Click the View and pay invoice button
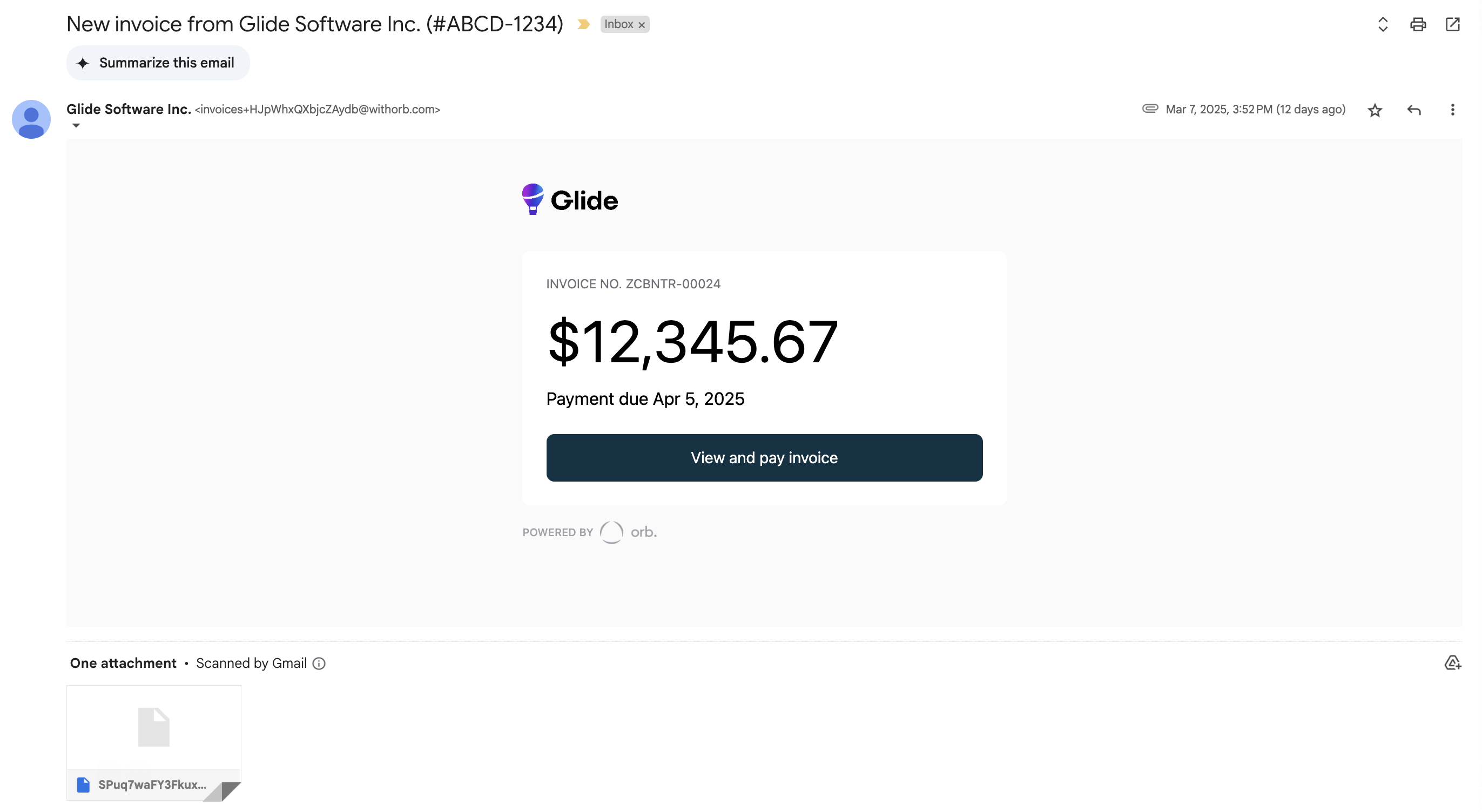 coord(764,458)
